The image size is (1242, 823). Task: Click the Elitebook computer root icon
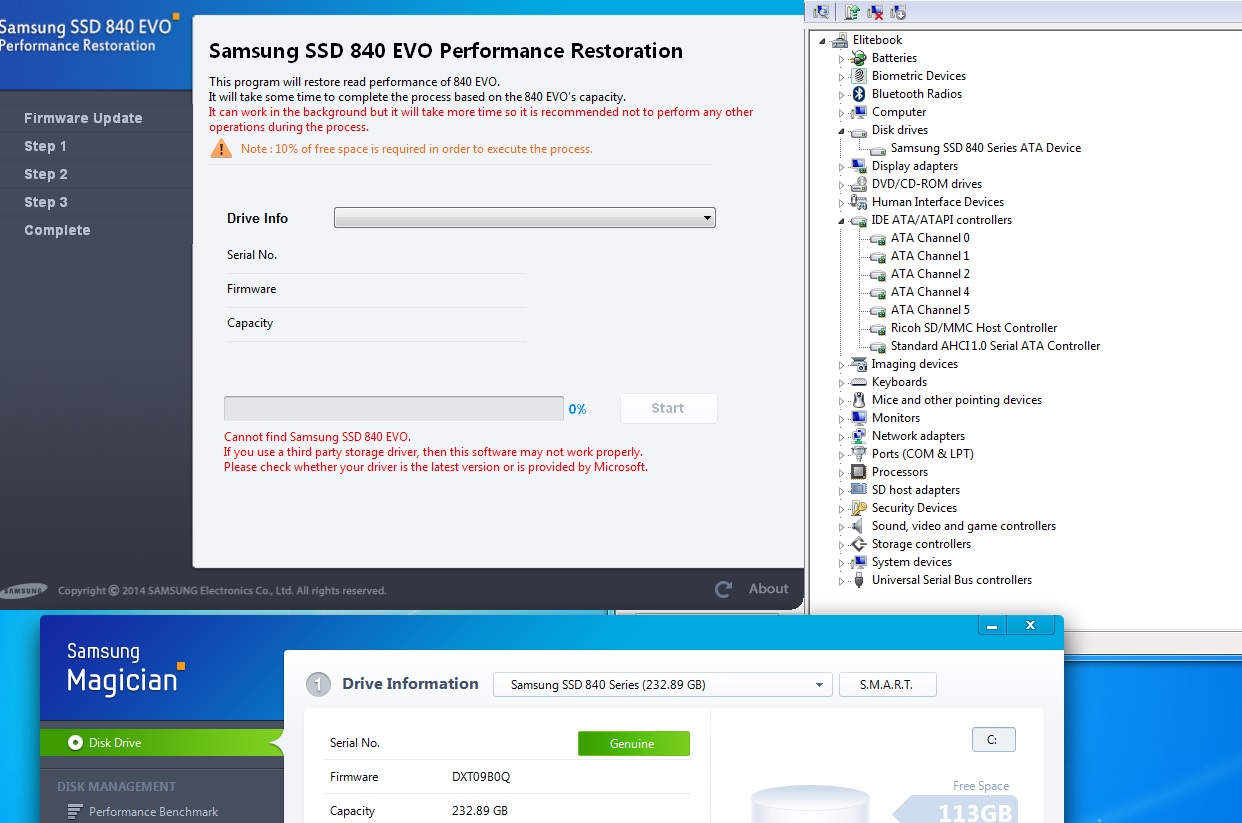tap(840, 40)
